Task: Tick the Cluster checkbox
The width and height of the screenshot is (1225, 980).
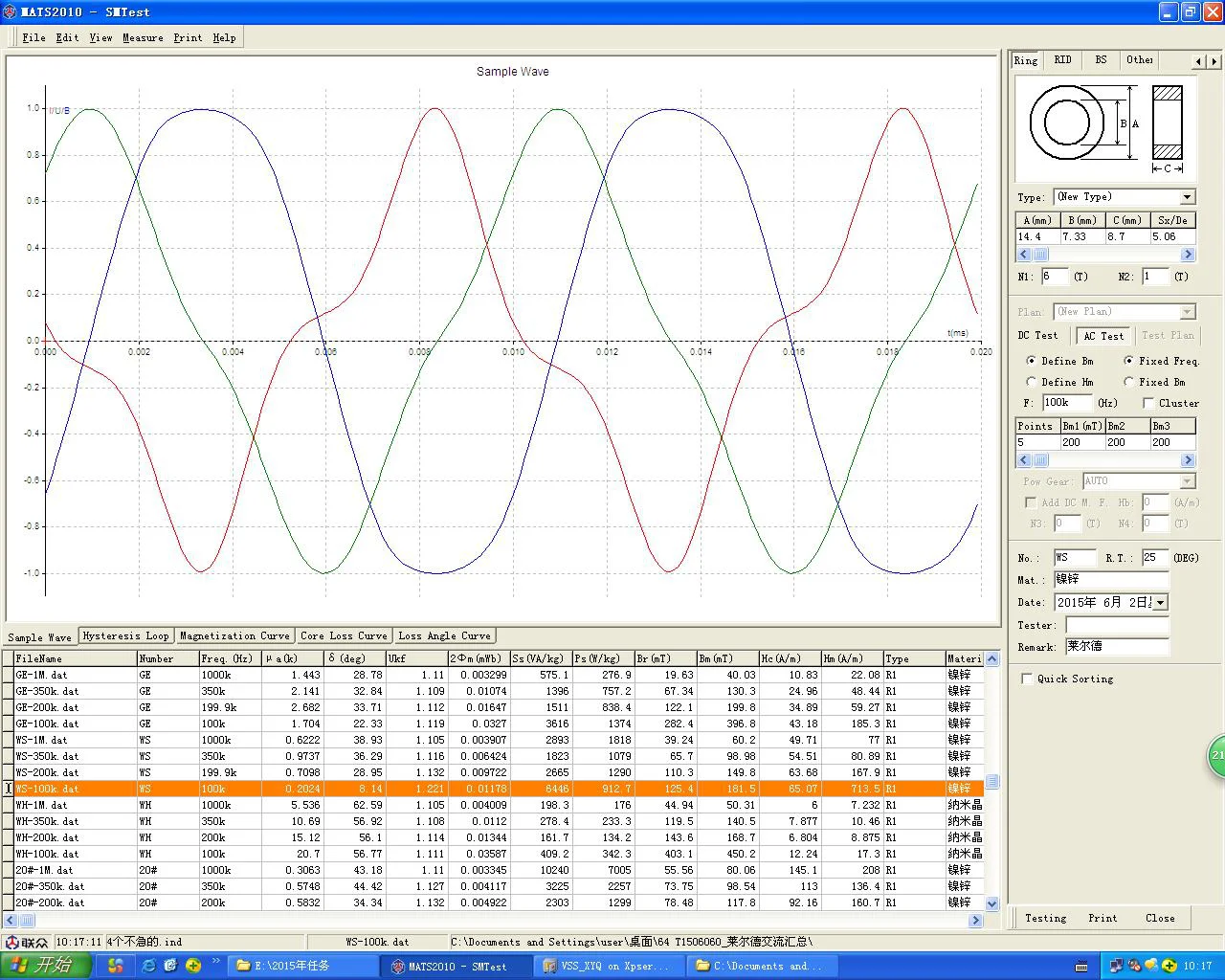Action: click(x=1148, y=403)
